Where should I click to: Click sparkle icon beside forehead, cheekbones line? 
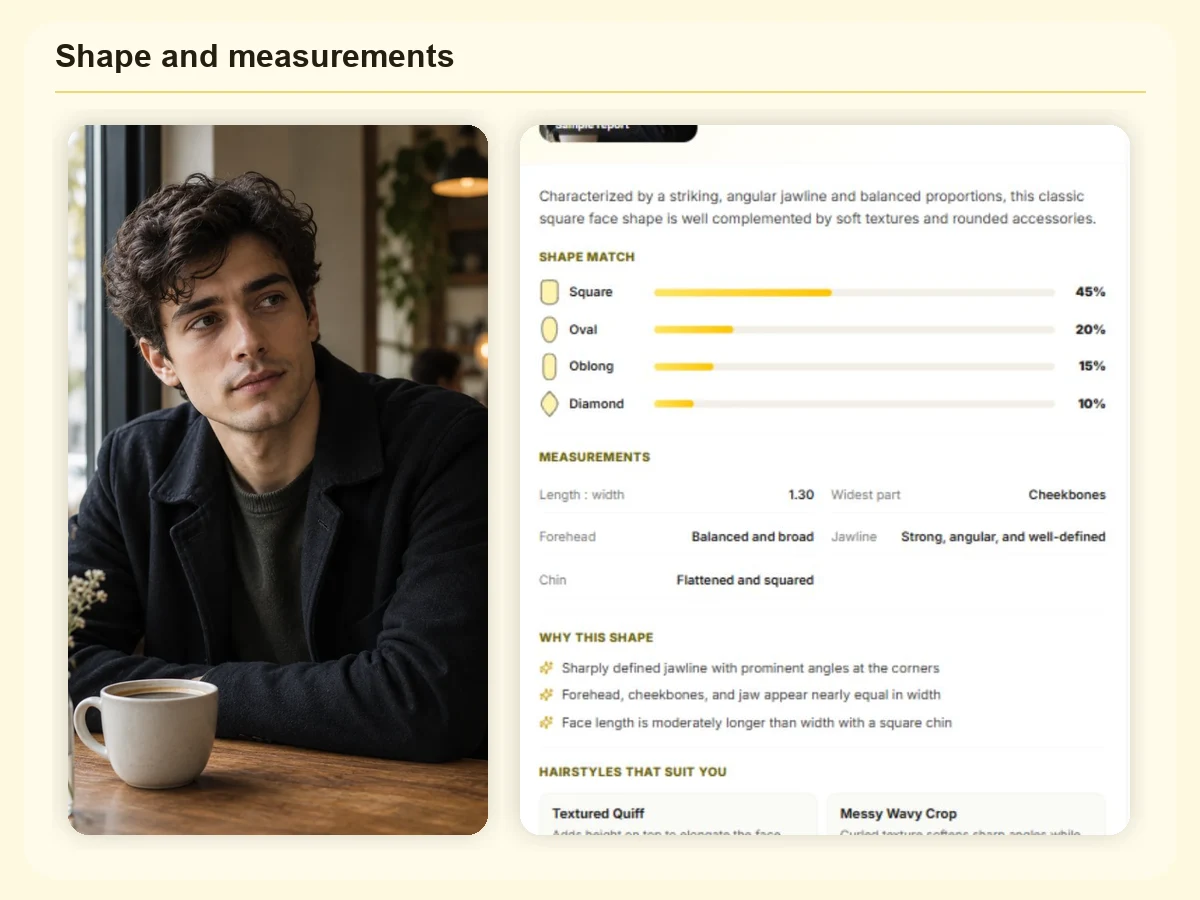tap(546, 695)
